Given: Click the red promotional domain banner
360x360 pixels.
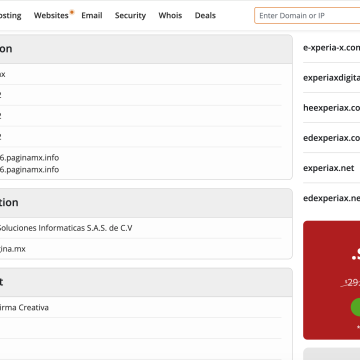Looking at the screenshot, I should (x=331, y=280).
